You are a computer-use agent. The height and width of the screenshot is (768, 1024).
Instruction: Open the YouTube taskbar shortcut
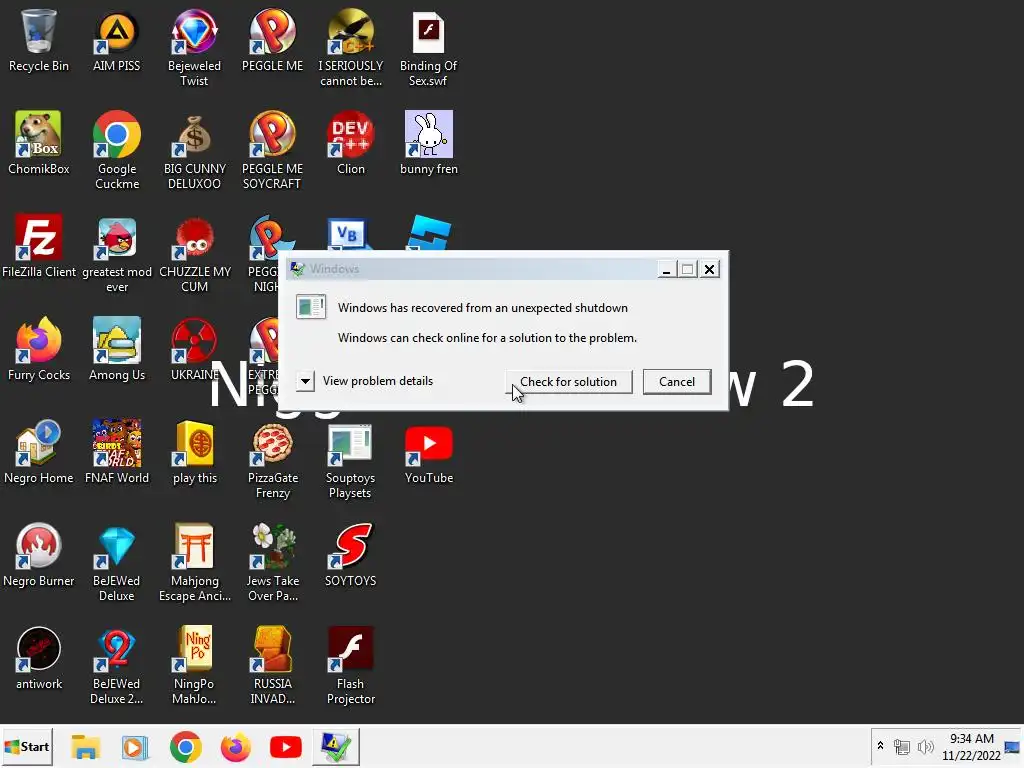pos(285,746)
